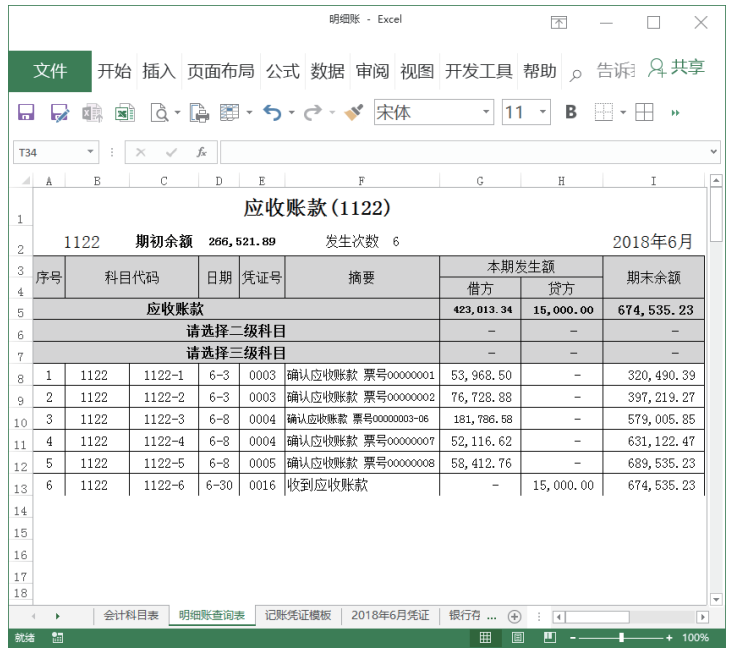
Task: Open the borders dropdown arrow
Action: coord(623,112)
